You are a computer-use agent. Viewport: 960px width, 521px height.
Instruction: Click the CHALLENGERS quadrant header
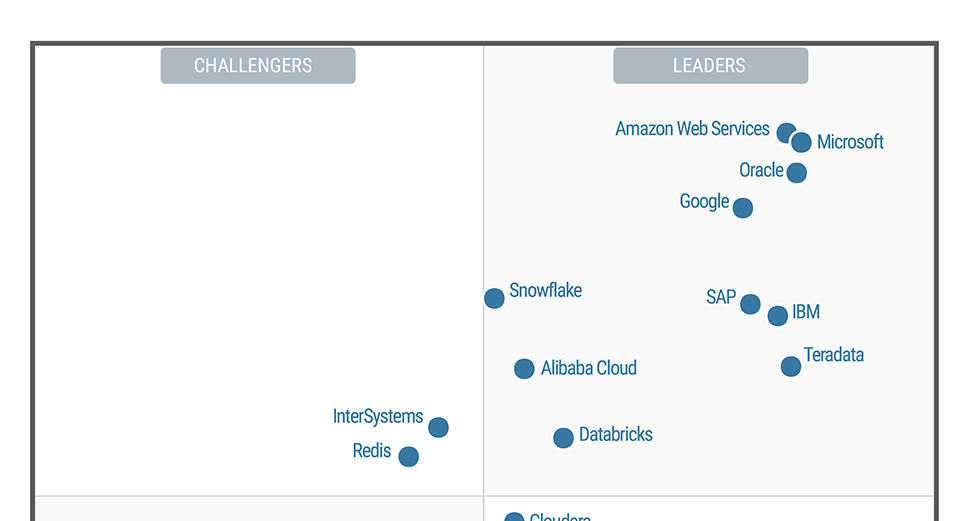pyautogui.click(x=258, y=66)
